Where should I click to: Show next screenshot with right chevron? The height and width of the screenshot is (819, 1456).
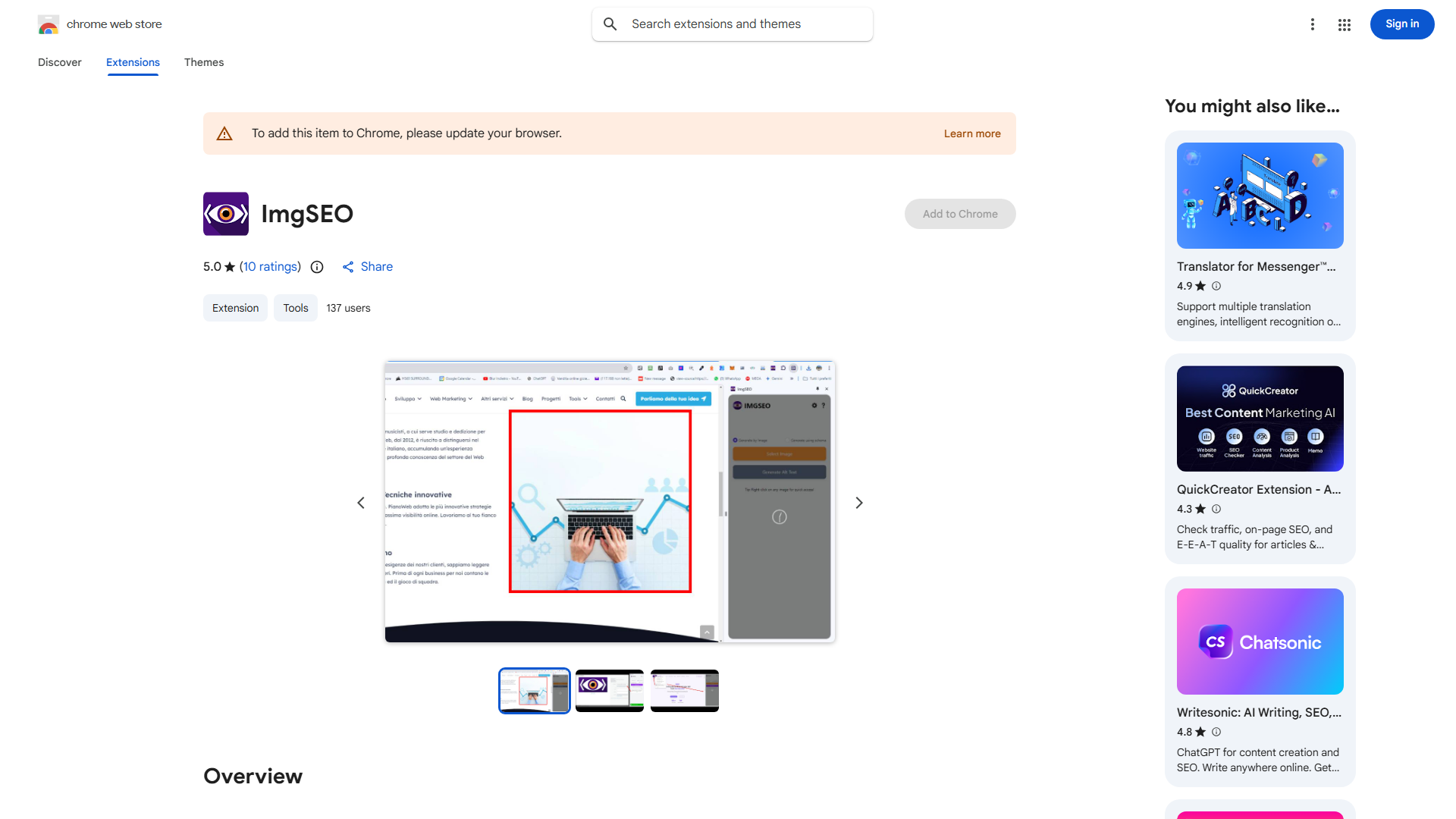pos(858,503)
